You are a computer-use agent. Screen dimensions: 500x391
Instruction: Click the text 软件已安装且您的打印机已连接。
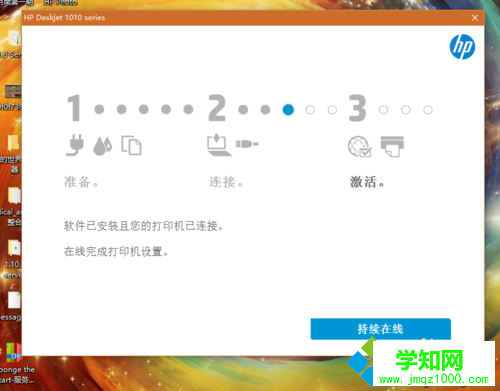pyautogui.click(x=143, y=226)
